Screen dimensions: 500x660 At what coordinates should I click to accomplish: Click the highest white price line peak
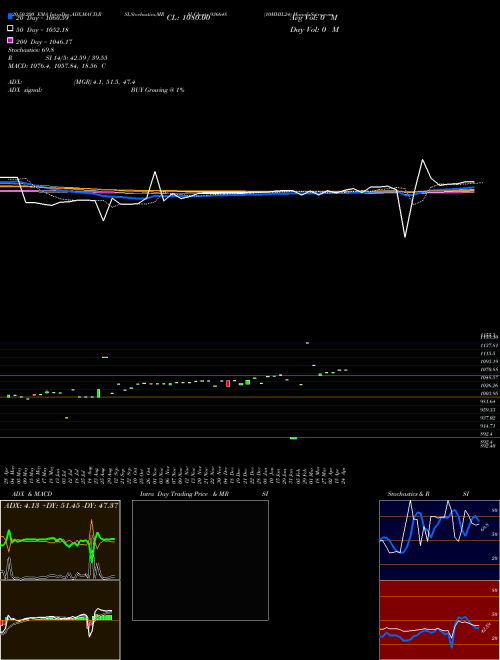(x=423, y=160)
